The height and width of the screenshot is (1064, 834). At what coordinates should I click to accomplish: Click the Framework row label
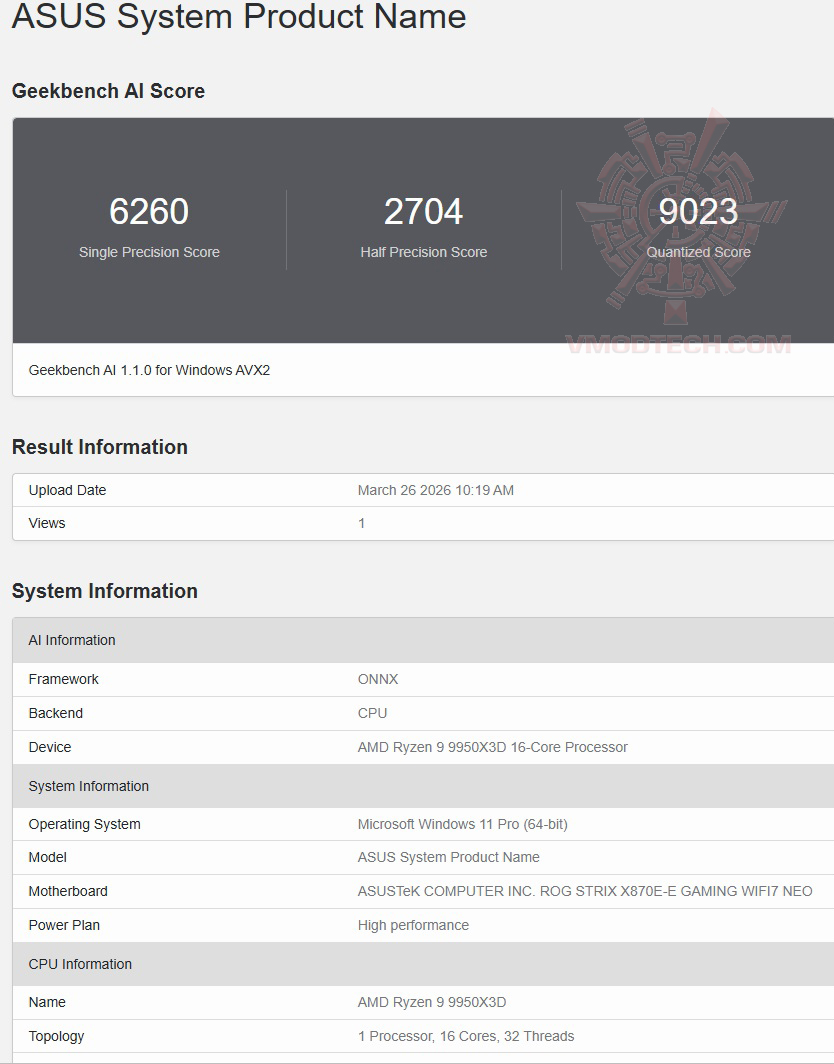click(x=63, y=679)
